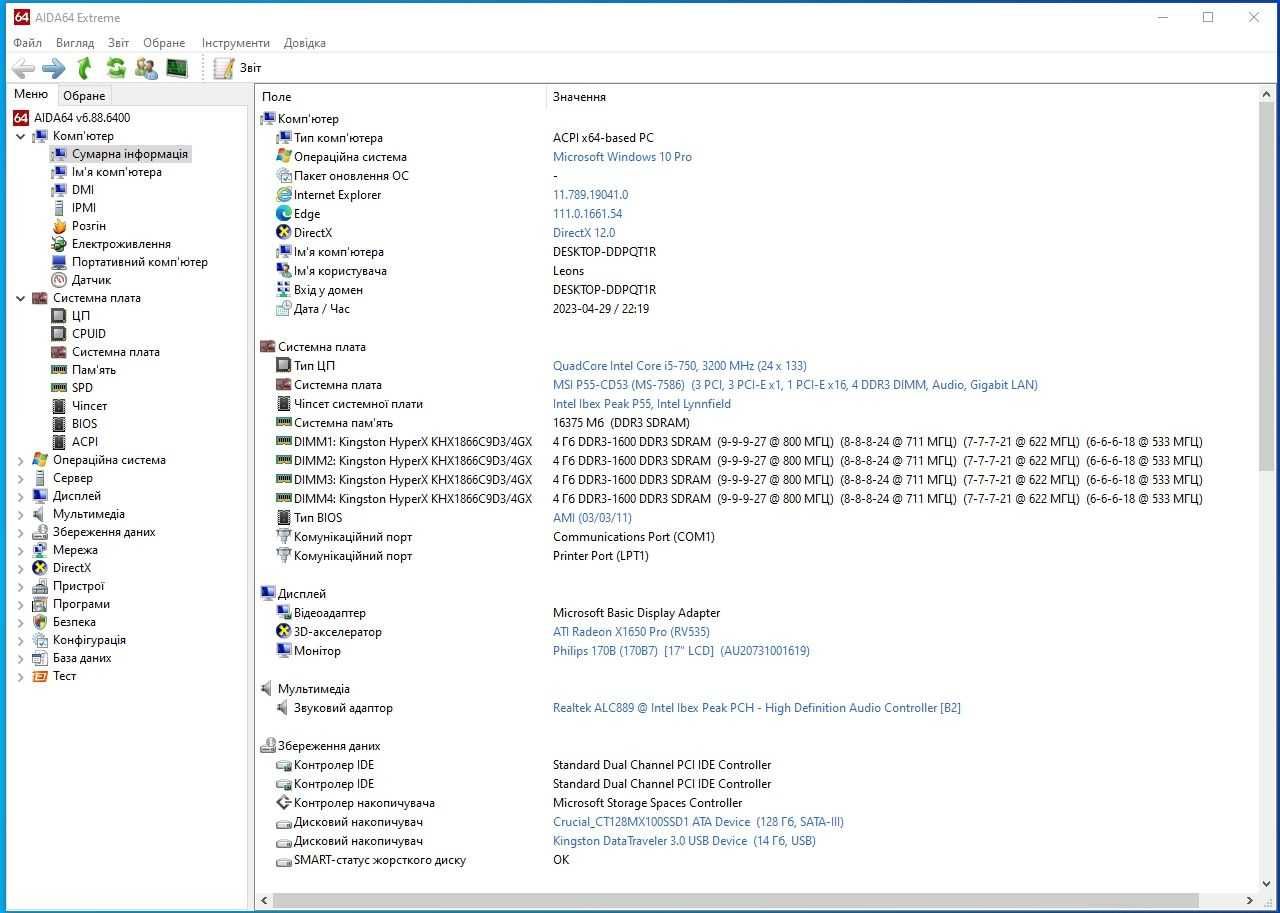The image size is (1280, 913).
Task: Collapse the Системна плата tree node
Action: (x=21, y=298)
